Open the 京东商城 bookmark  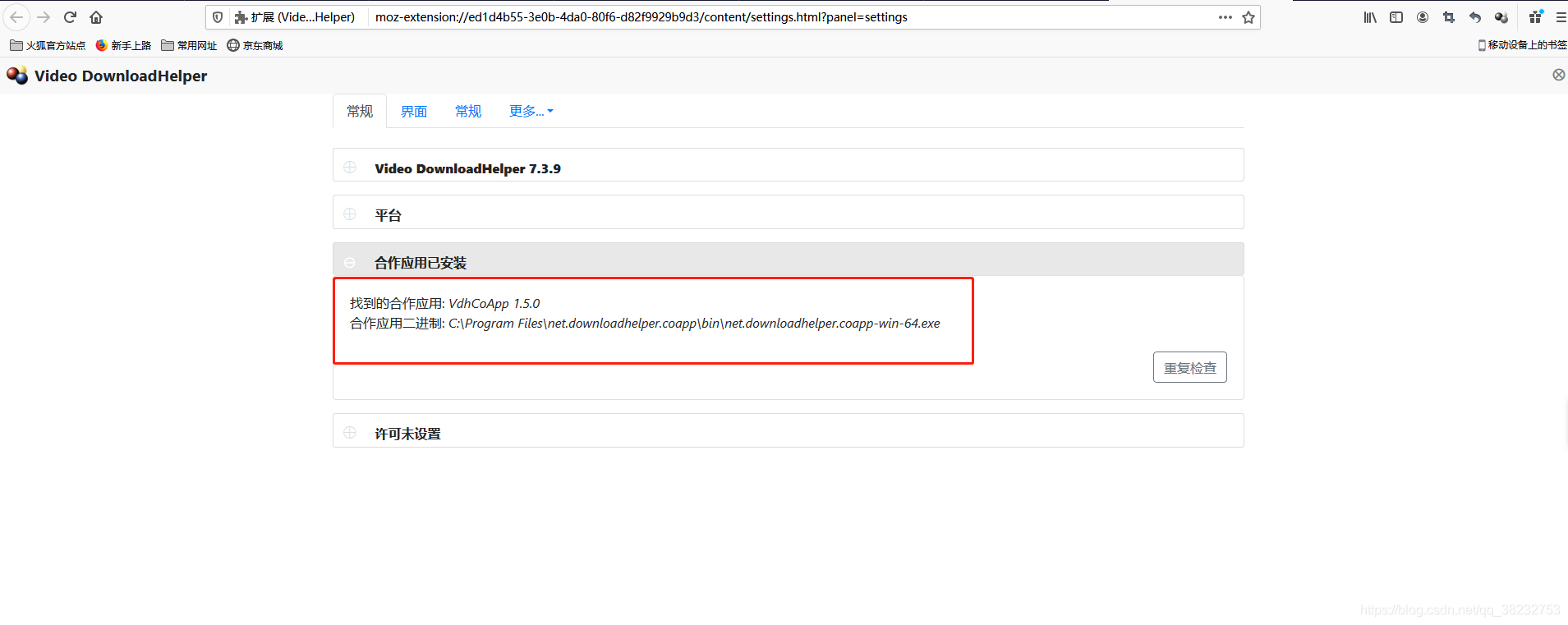pos(255,45)
